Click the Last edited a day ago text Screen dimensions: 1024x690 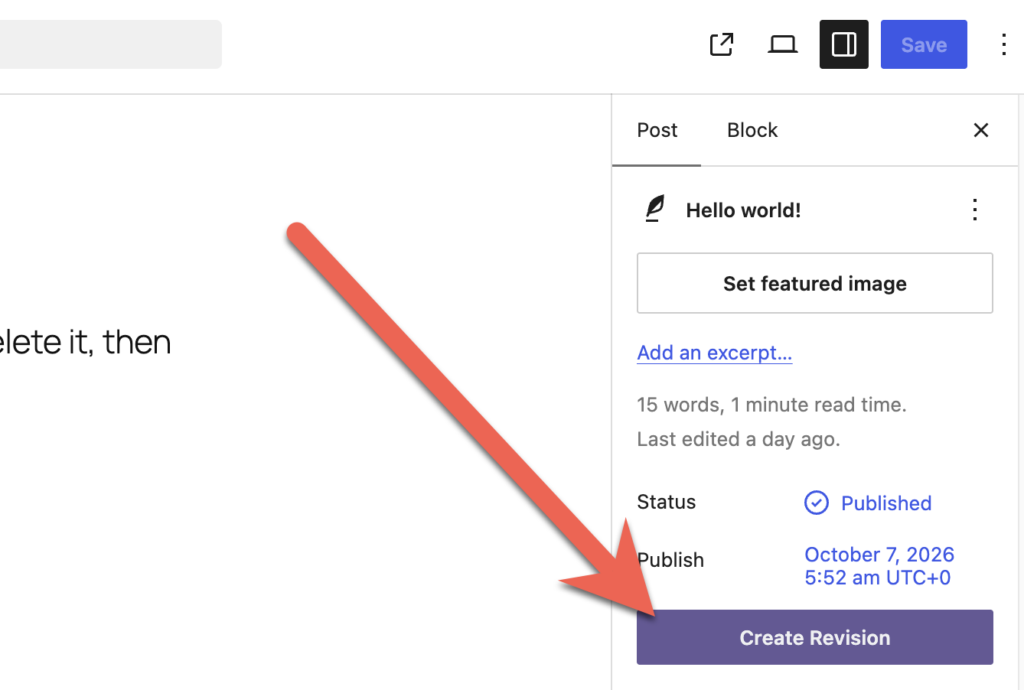pyautogui.click(x=738, y=439)
